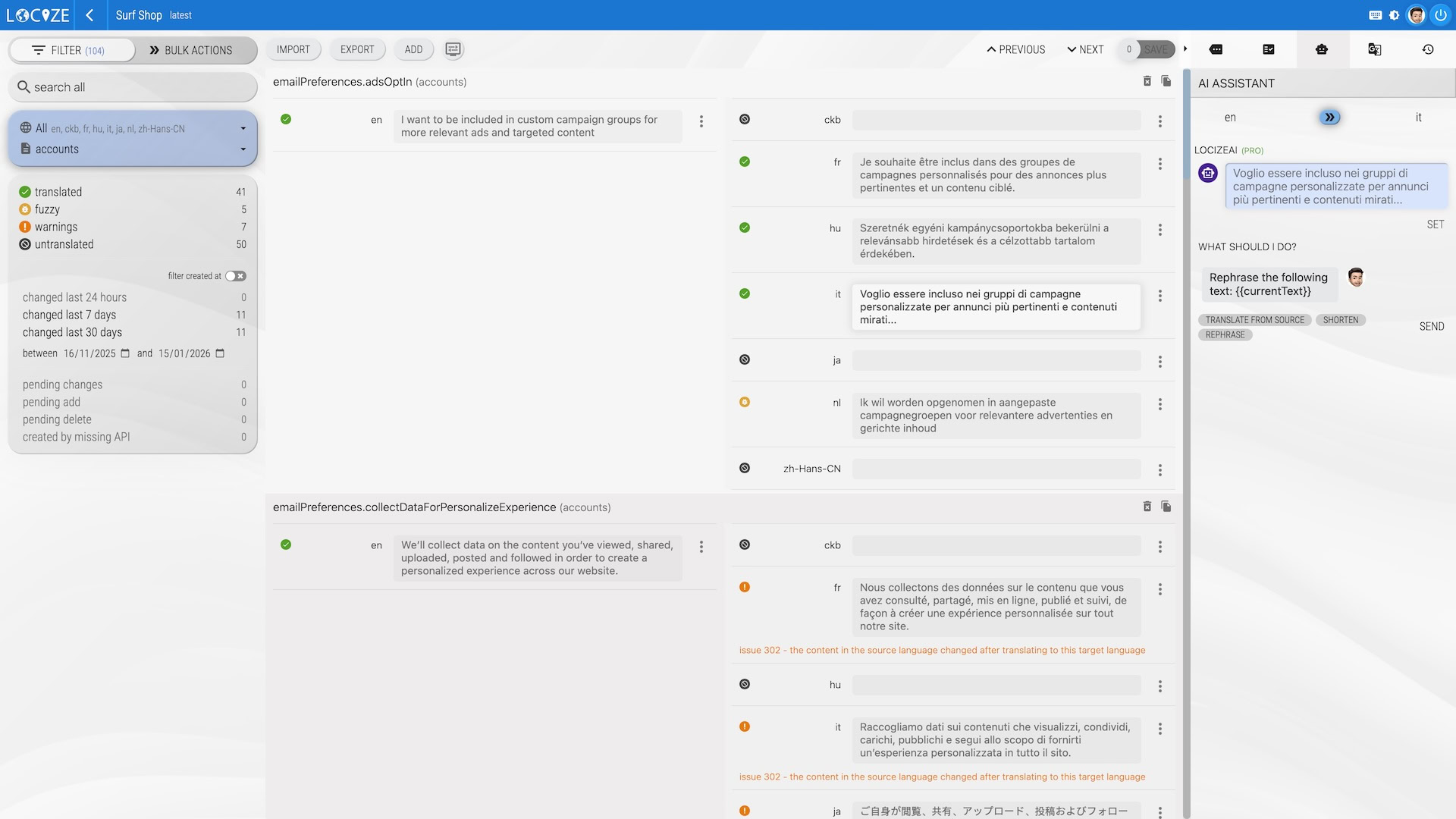The image size is (1456, 819).
Task: Expand the 'accounts' namespace dropdown
Action: pyautogui.click(x=244, y=149)
